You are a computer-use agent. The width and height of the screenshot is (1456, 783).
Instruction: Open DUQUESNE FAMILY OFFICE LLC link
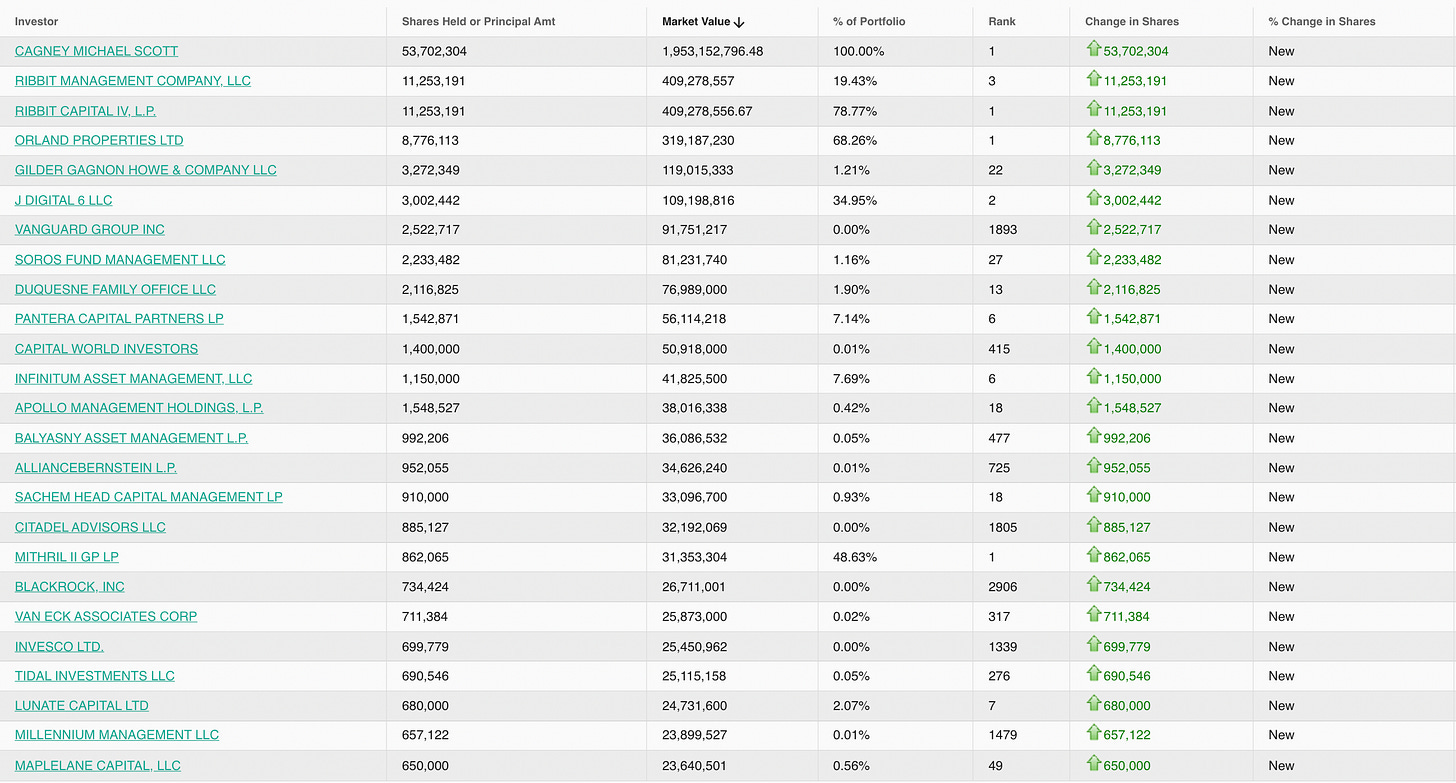click(115, 289)
